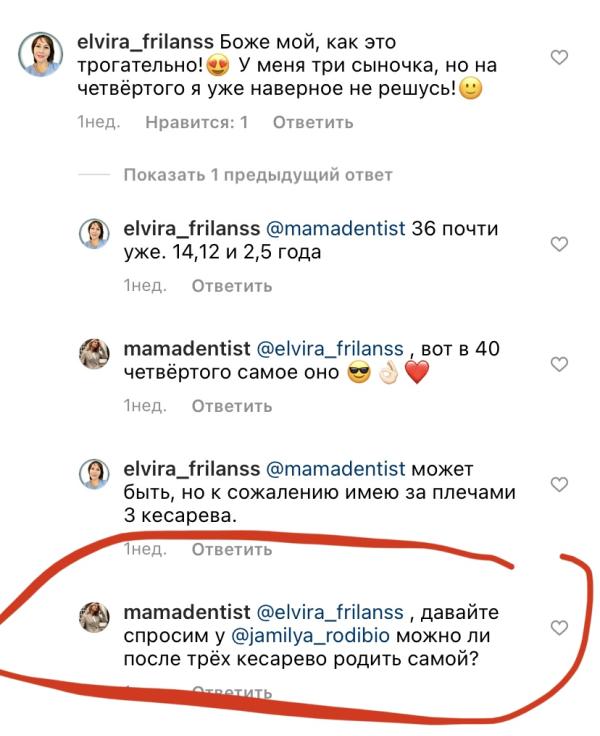Tap the avatar beside the '36 почти уже' reply
600x736 pixels.
[94, 233]
